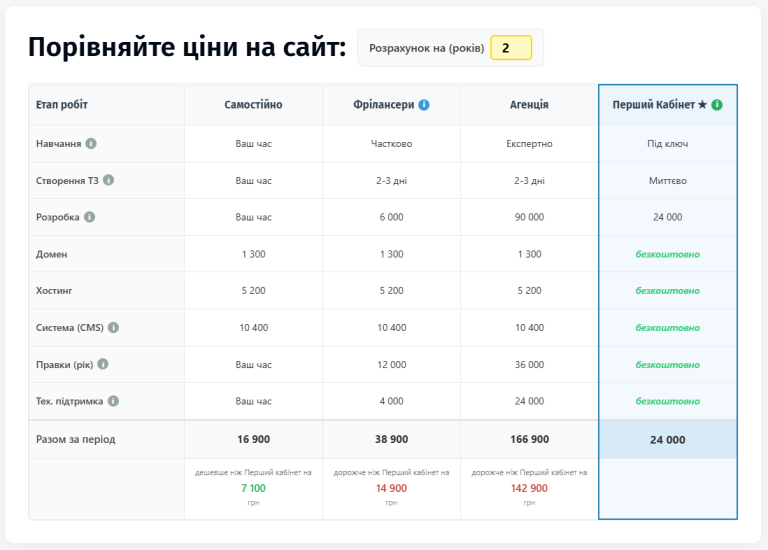The image size is (768, 550).
Task: Click the Разом за період label
Action: (x=75, y=439)
